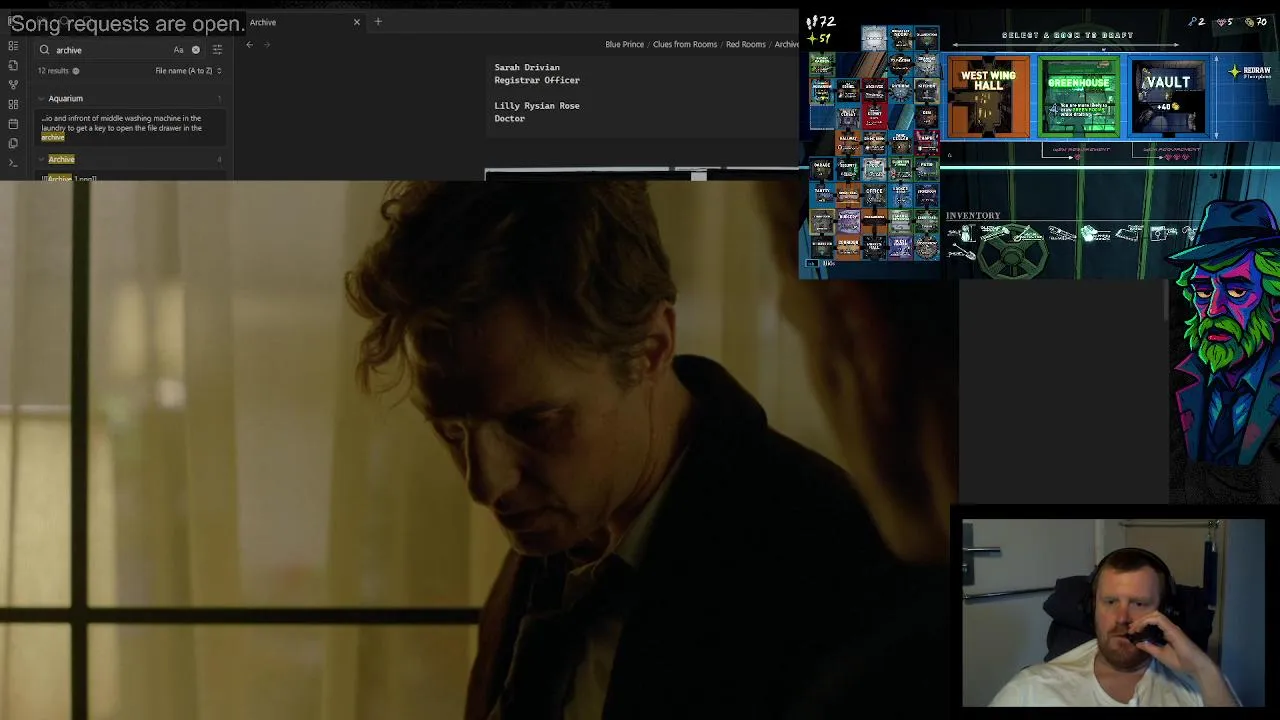1280x720 pixels.
Task: Open the canvas grid icon in the ribbon
Action: pyautogui.click(x=13, y=104)
